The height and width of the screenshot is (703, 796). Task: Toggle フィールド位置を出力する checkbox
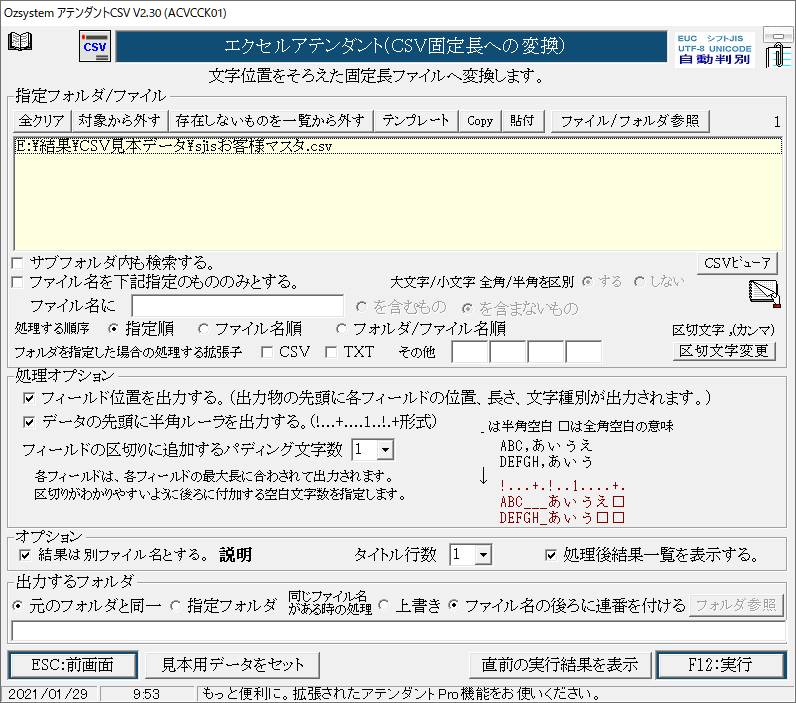coord(28,399)
